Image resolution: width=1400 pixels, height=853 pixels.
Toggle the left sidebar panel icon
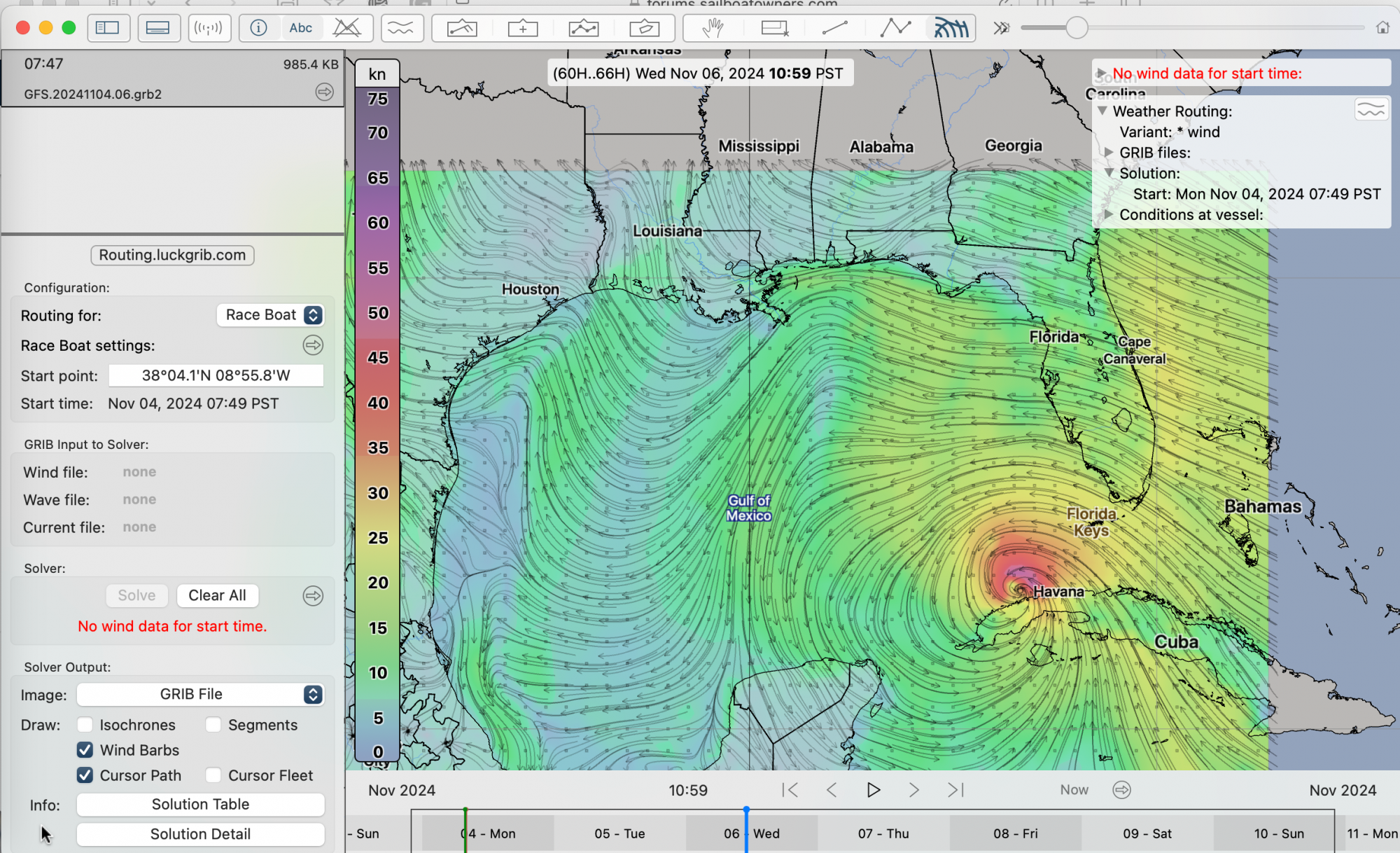click(108, 28)
